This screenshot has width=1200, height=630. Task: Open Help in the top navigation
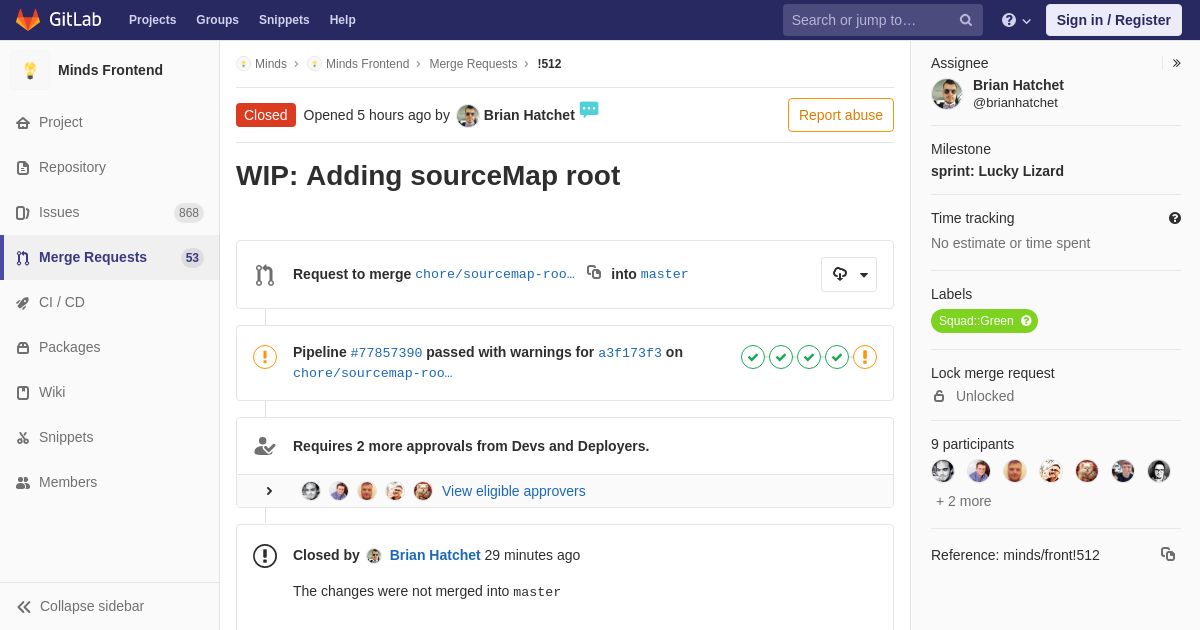click(x=343, y=20)
